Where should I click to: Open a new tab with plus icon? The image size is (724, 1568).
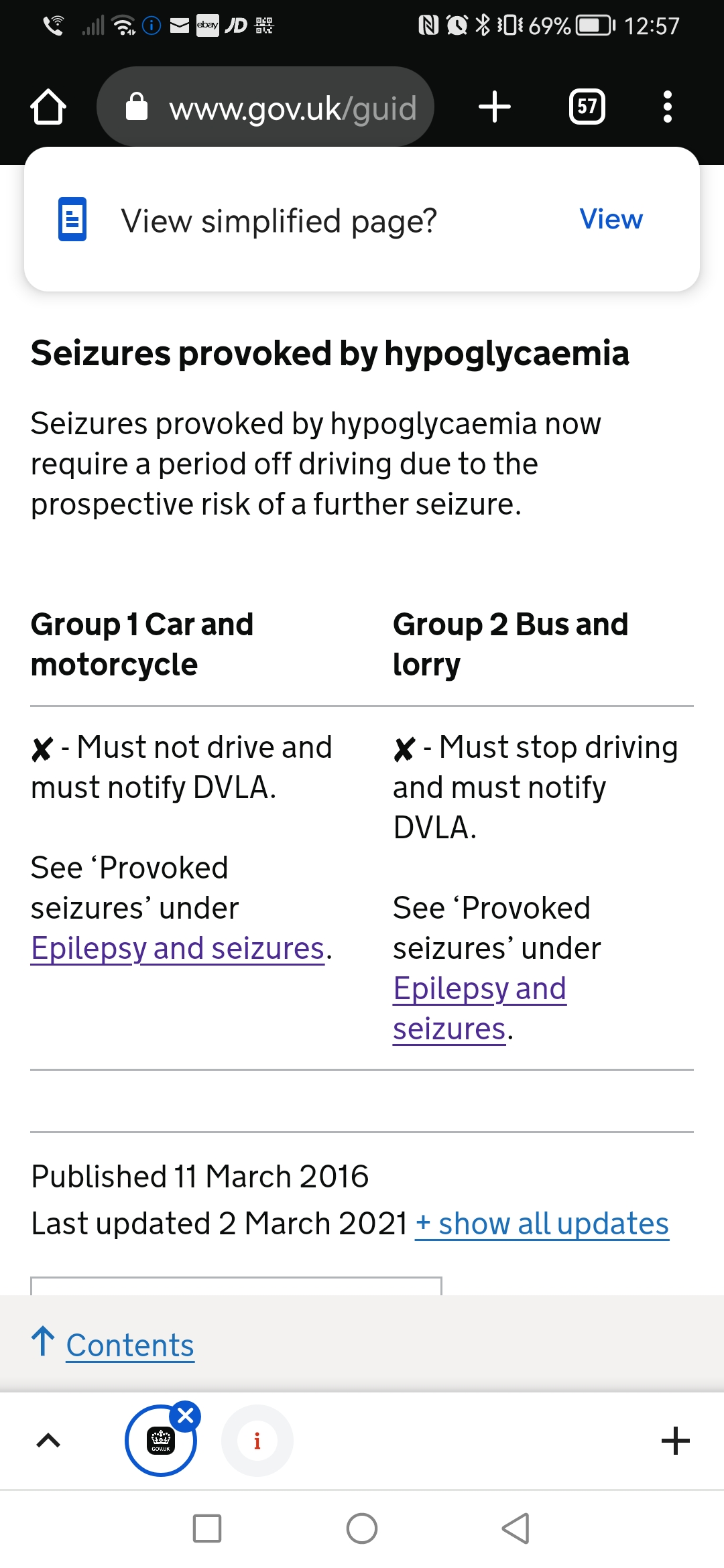[495, 107]
